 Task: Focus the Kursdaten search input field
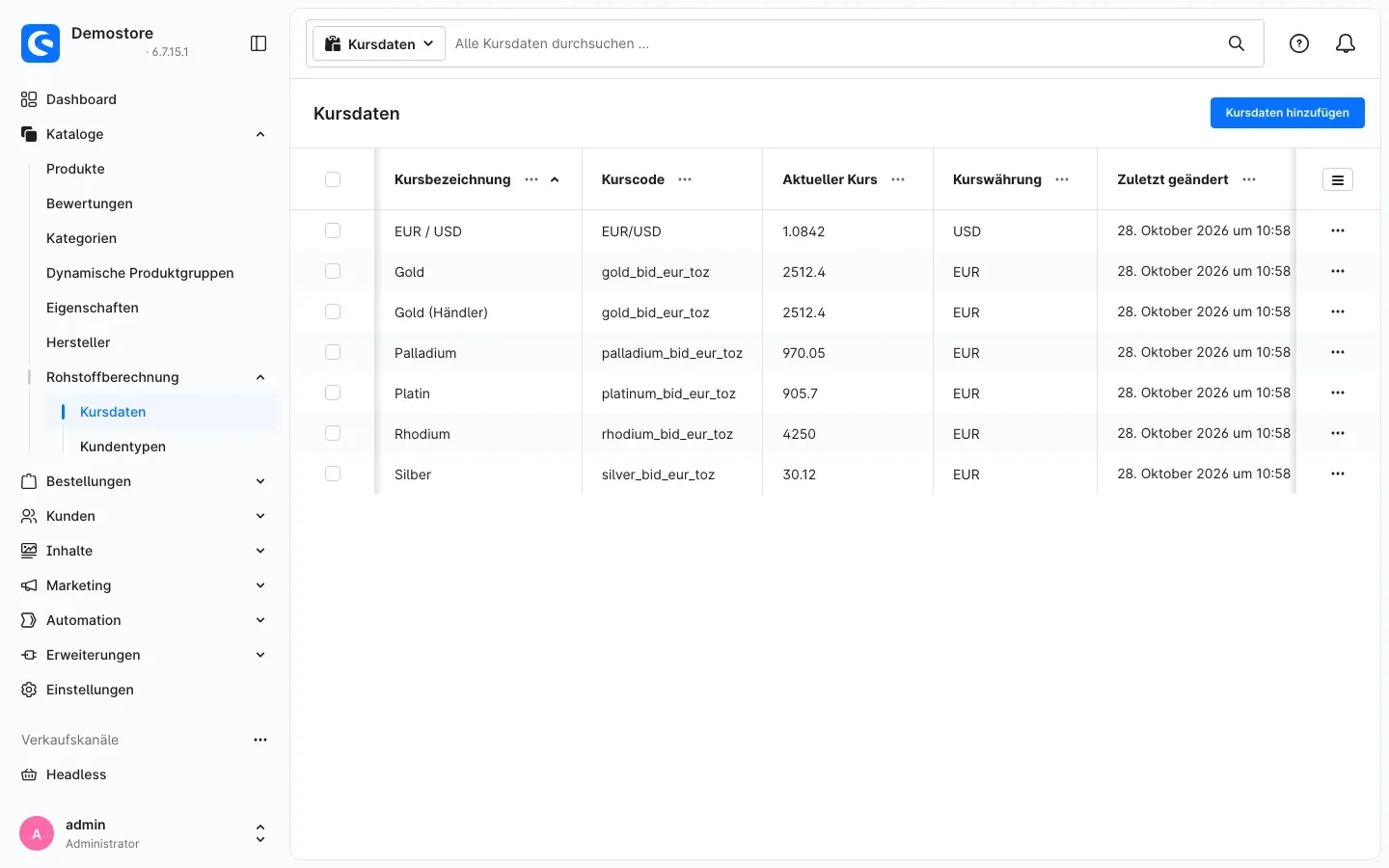[x=830, y=43]
